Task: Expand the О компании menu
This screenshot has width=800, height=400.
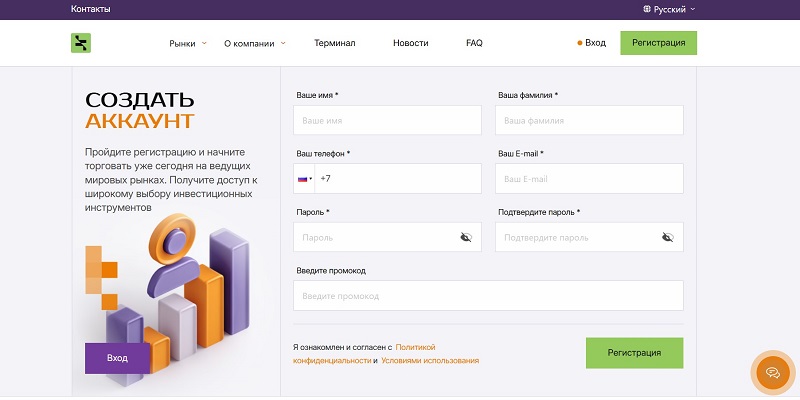Action: [254, 43]
